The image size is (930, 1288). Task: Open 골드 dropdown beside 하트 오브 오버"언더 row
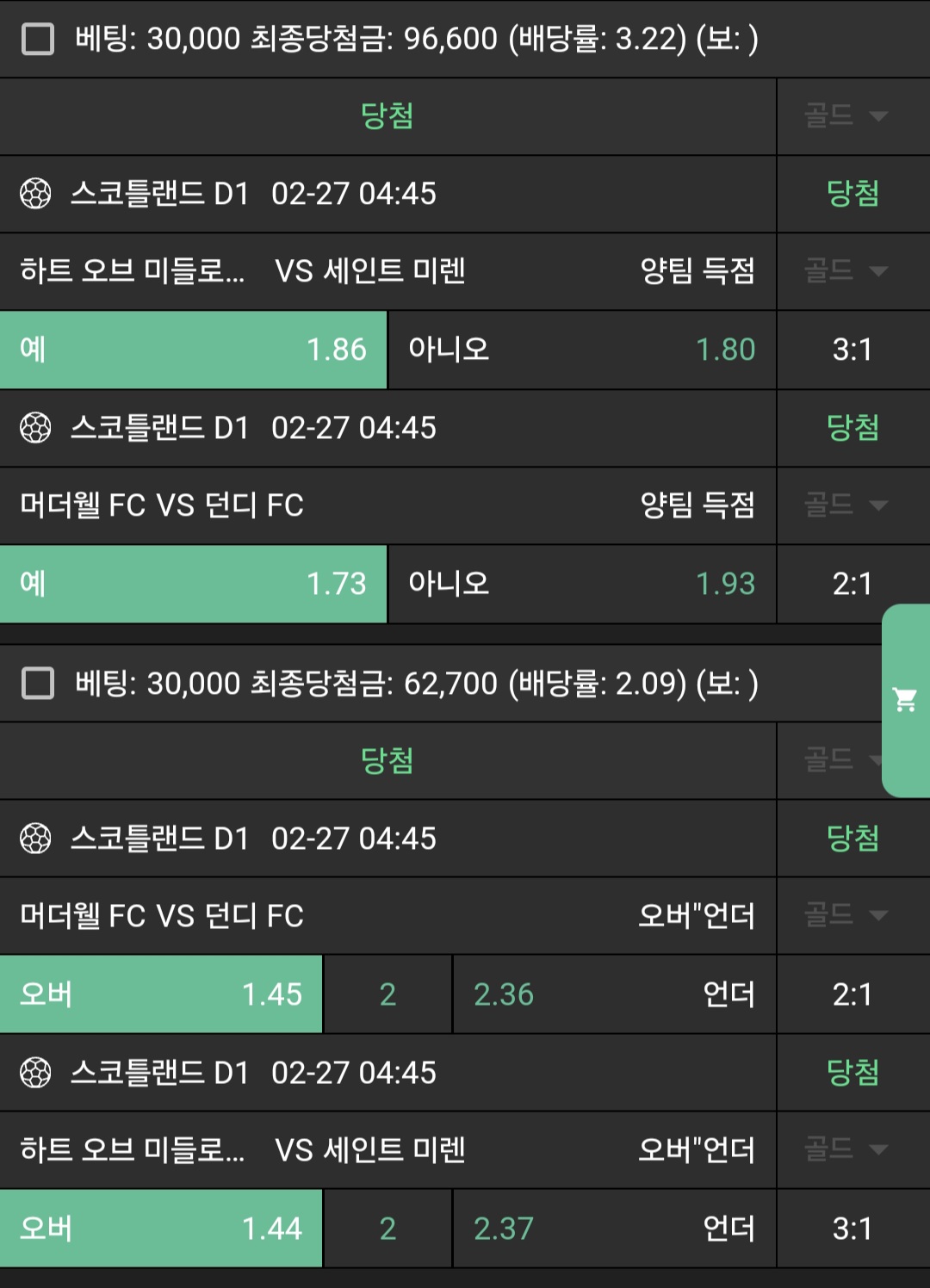(x=846, y=1149)
